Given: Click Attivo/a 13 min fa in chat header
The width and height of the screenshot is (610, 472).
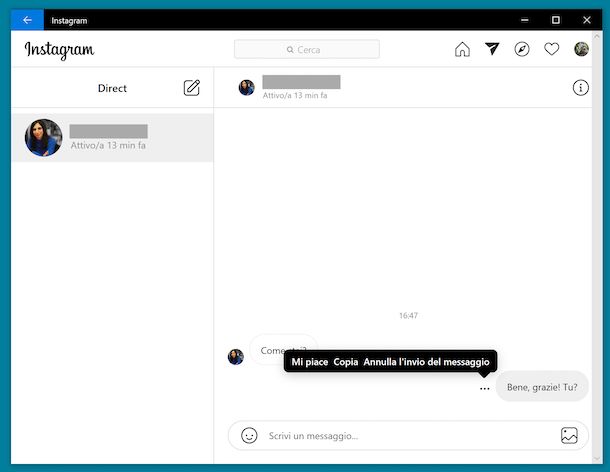Looking at the screenshot, I should coord(295,95).
